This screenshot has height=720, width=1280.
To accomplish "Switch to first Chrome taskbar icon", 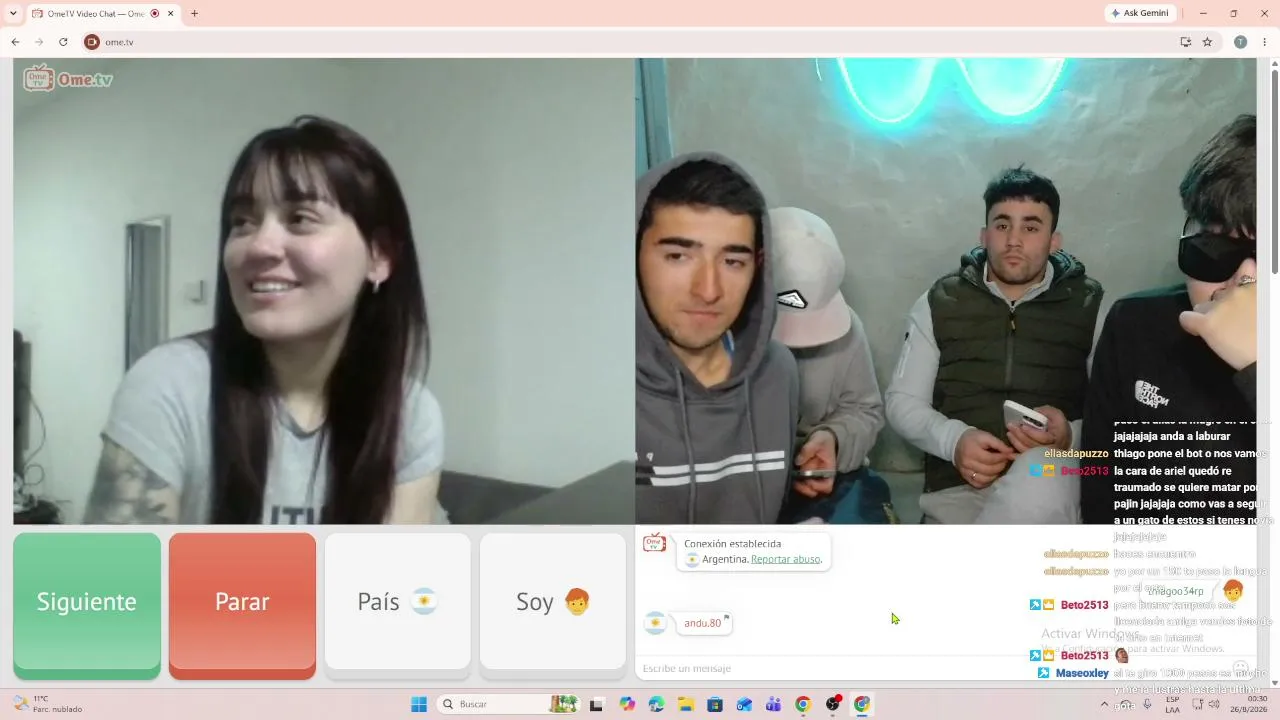I will [802, 704].
